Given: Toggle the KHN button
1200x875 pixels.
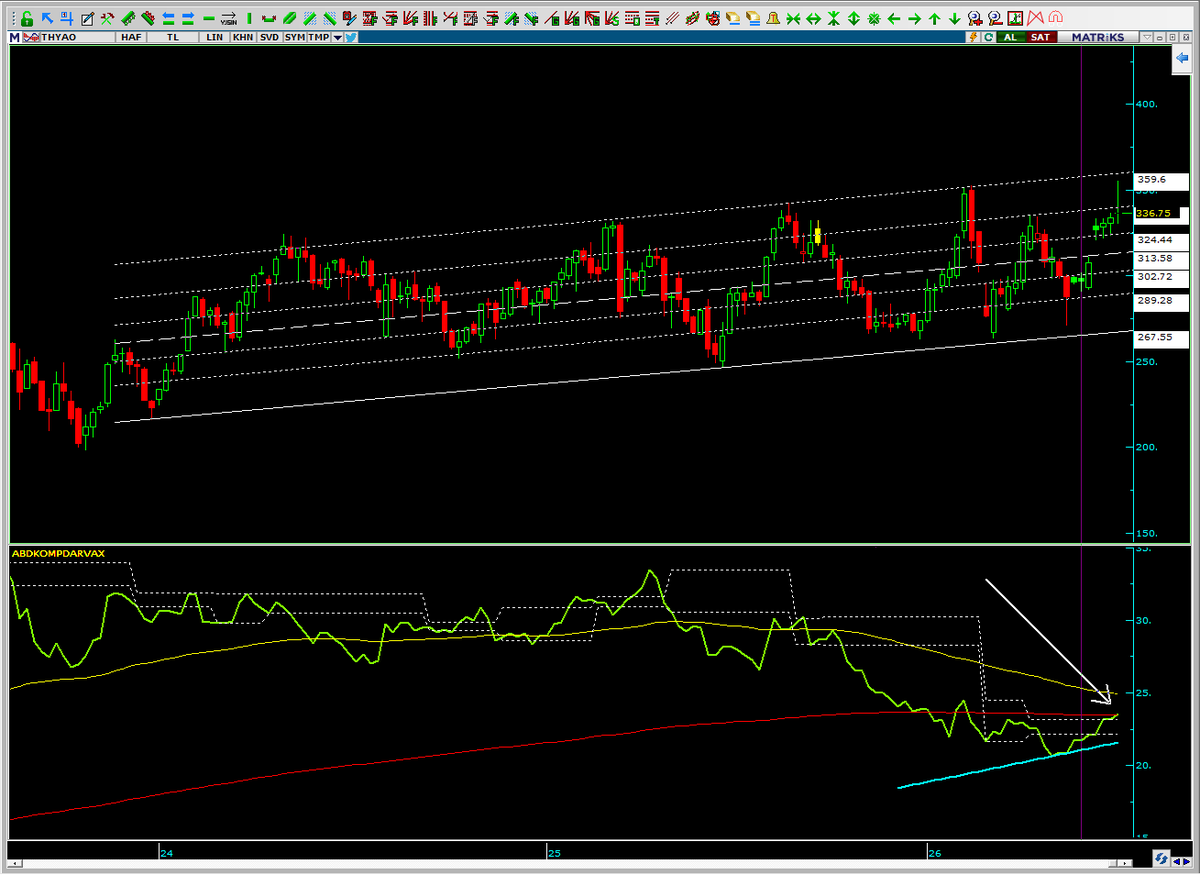Looking at the screenshot, I should pyautogui.click(x=243, y=37).
